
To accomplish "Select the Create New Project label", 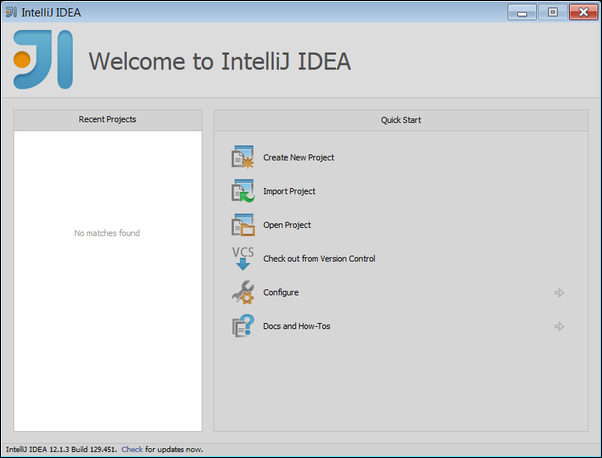I will (x=298, y=157).
